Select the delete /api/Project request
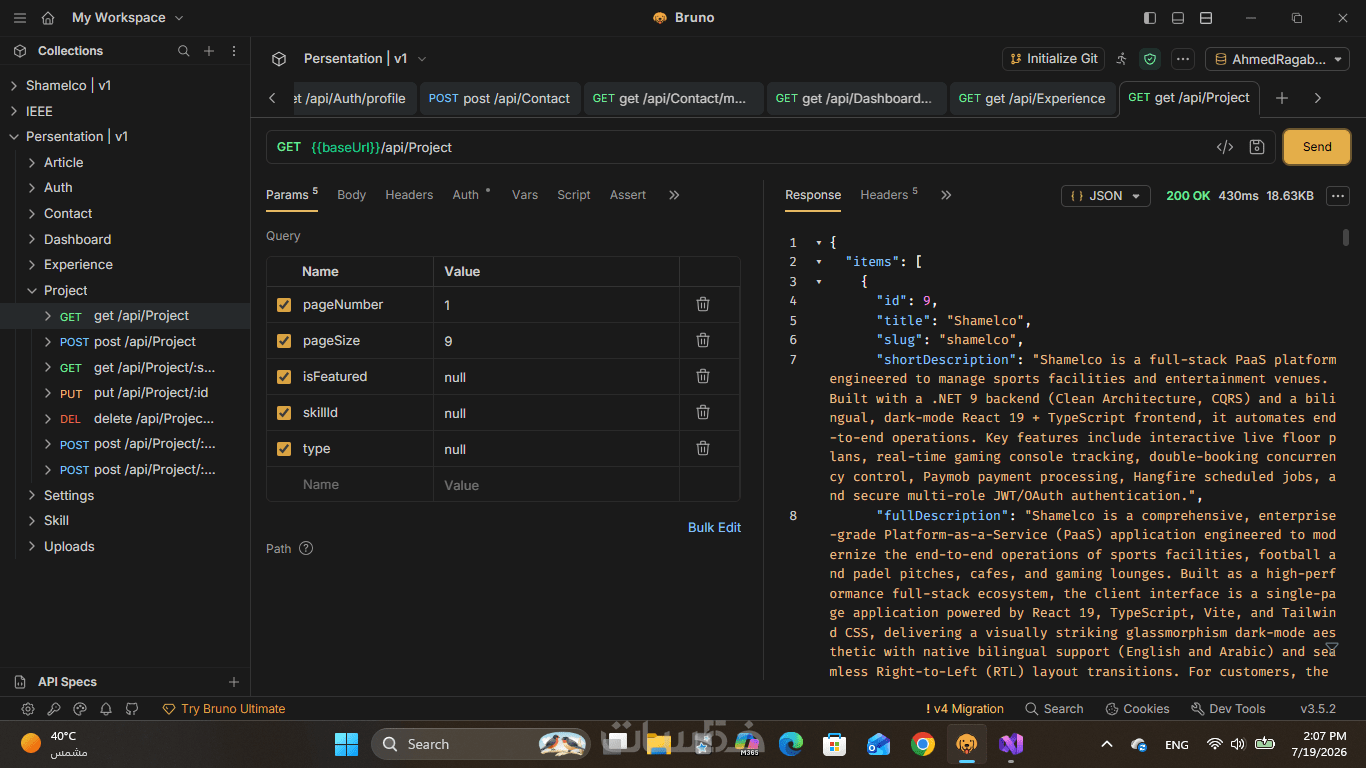The image size is (1366, 768). click(x=138, y=418)
